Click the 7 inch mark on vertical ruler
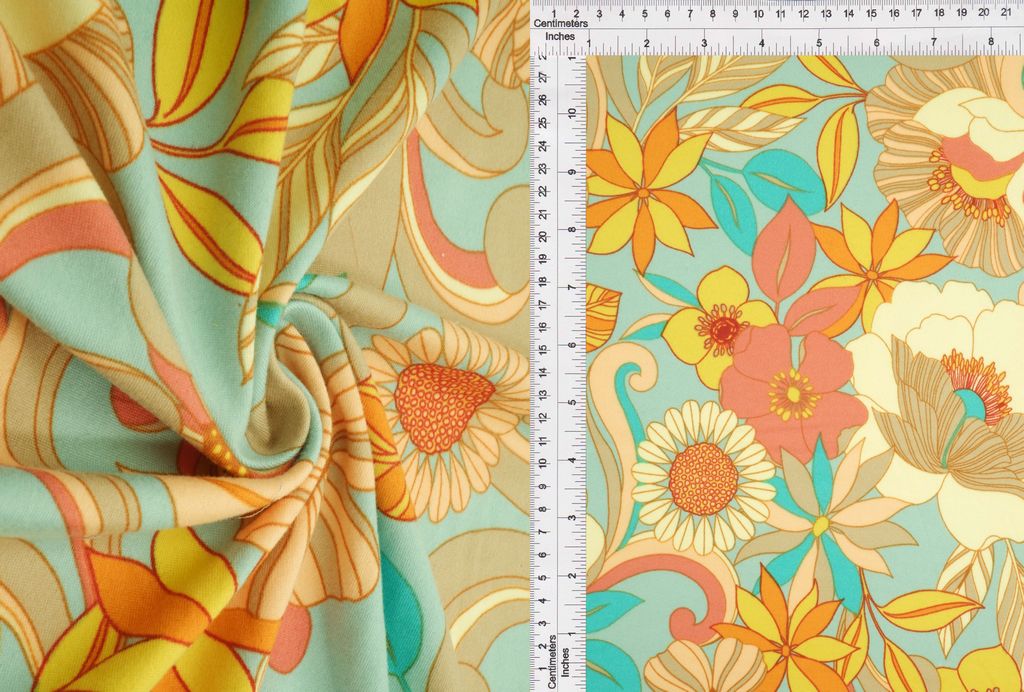This screenshot has height=692, width=1024. pyautogui.click(x=573, y=288)
